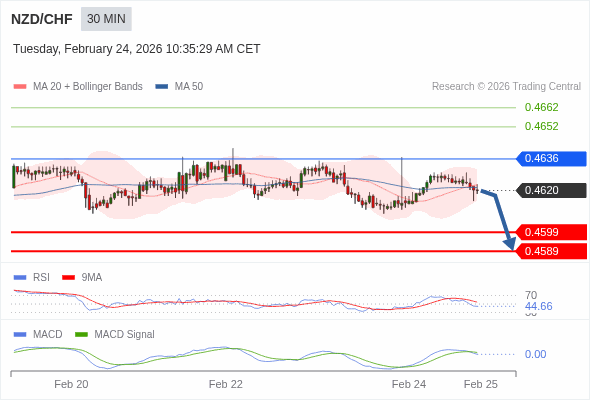Click the Feb 20 date axis label
This screenshot has width=590, height=400.
71,384
